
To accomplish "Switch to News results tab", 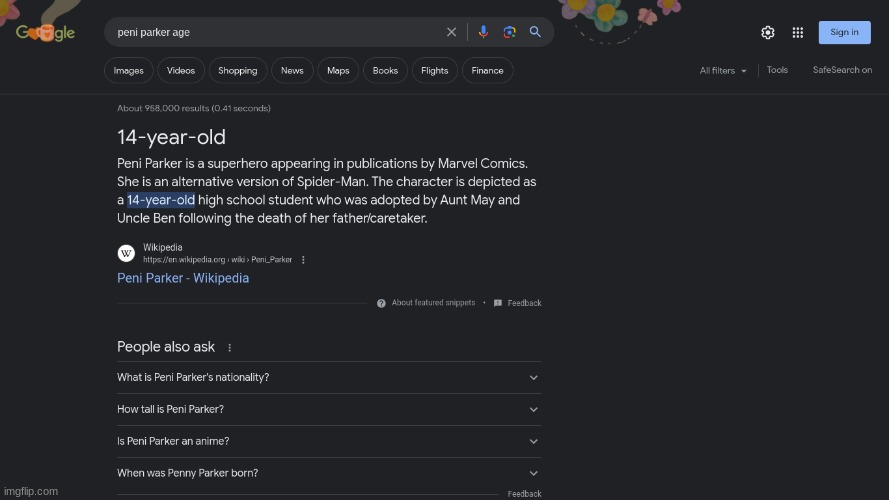I will tap(292, 70).
